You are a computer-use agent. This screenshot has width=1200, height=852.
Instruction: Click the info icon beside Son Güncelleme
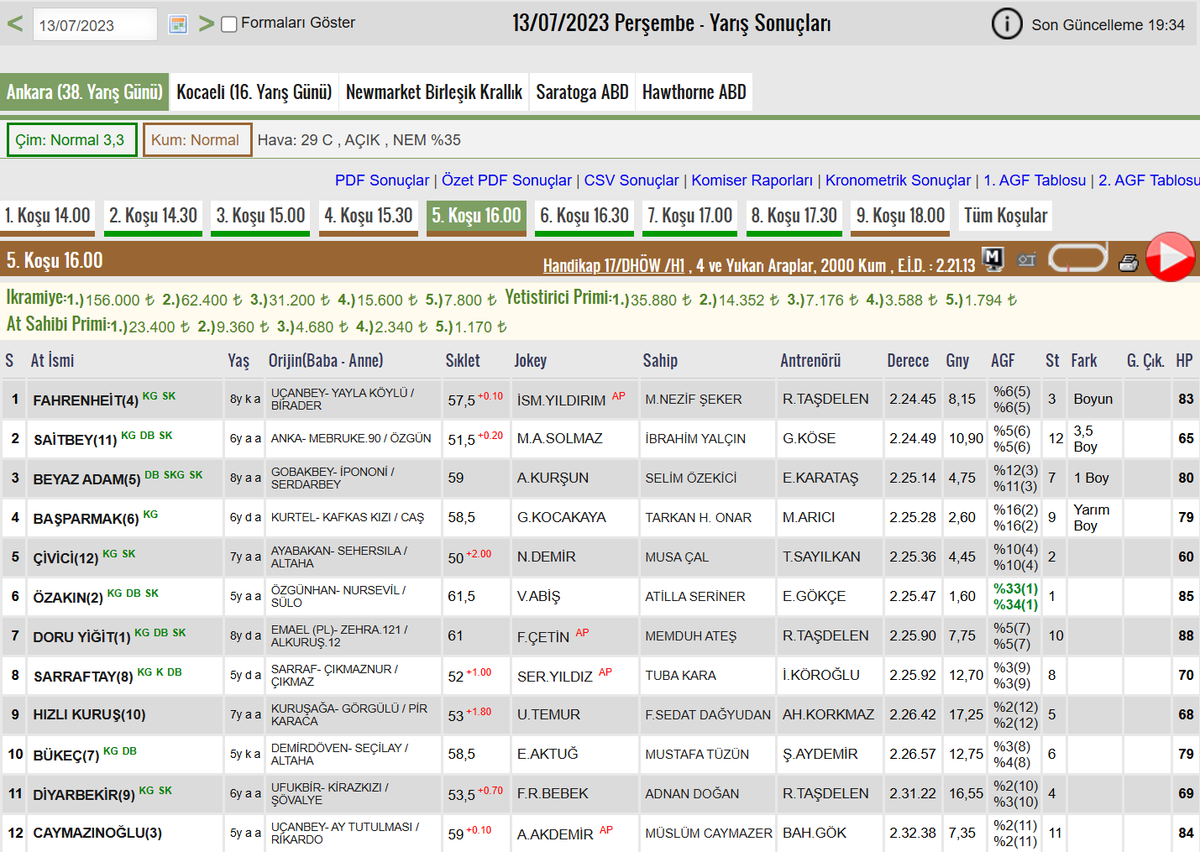[x=1007, y=24]
